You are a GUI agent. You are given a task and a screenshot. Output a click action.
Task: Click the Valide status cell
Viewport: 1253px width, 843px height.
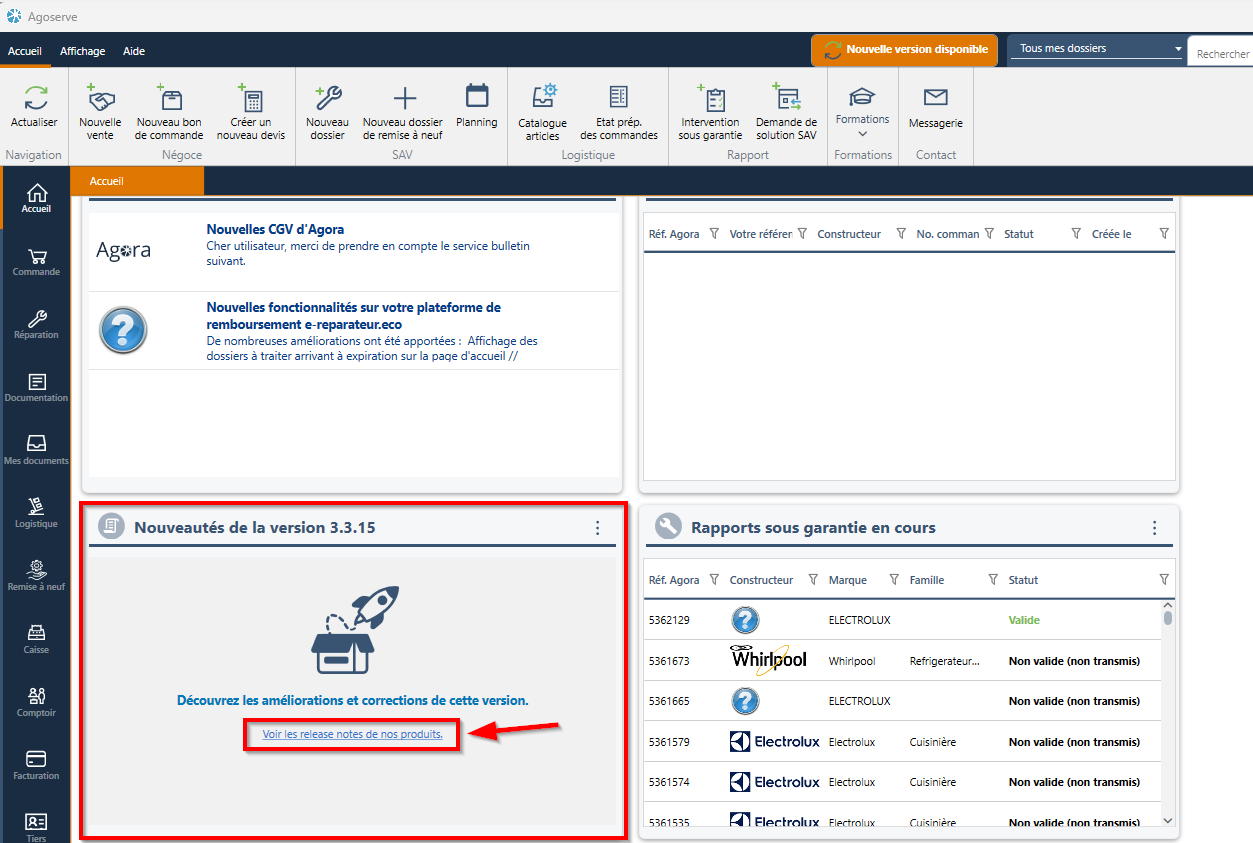click(1024, 620)
